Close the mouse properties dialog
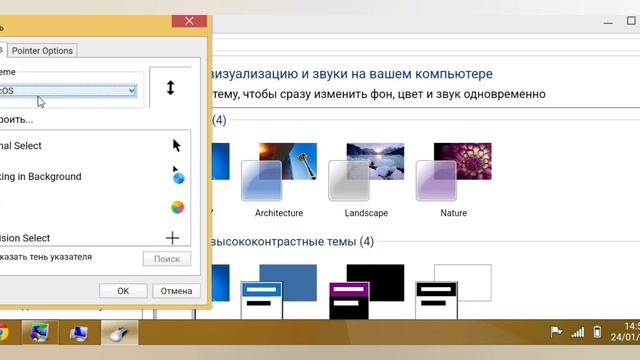The height and width of the screenshot is (360, 640). (x=189, y=21)
